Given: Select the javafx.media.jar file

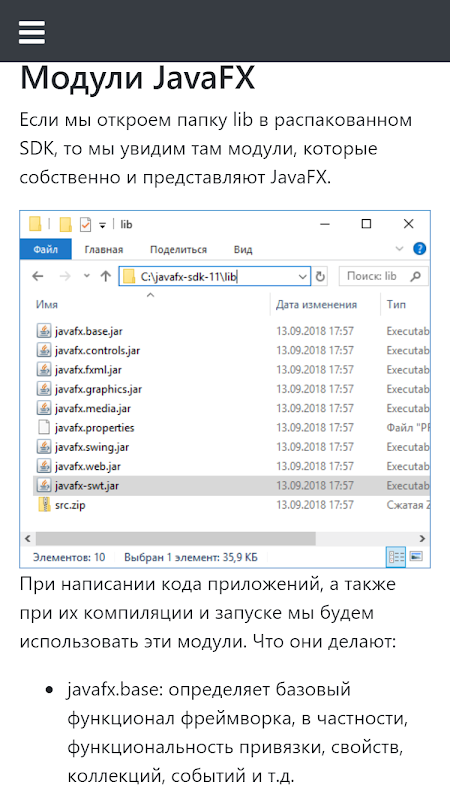Looking at the screenshot, I should pyautogui.click(x=93, y=408).
